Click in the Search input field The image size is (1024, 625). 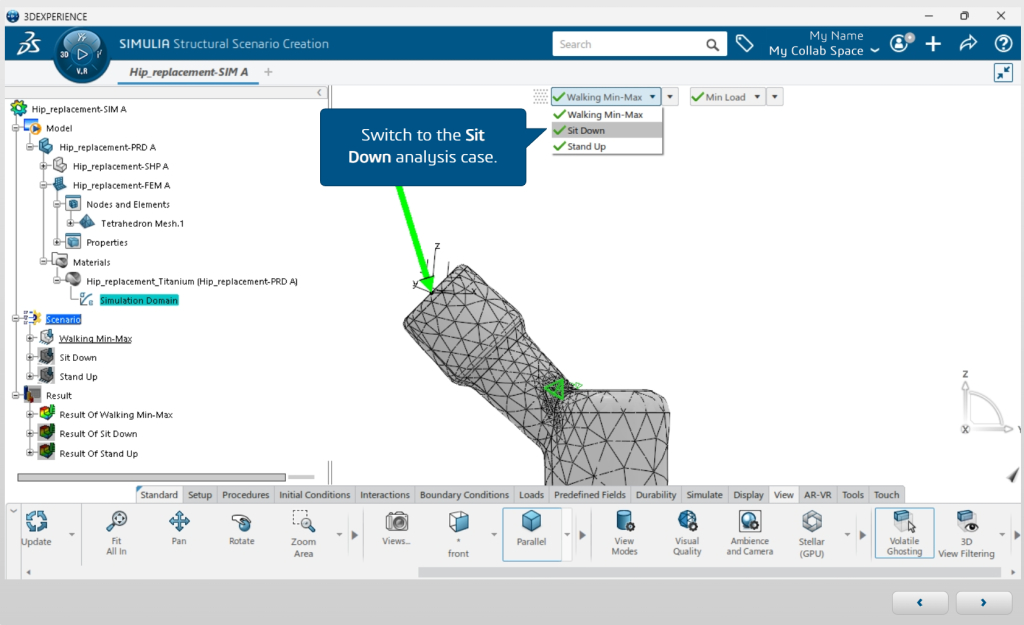pos(629,44)
